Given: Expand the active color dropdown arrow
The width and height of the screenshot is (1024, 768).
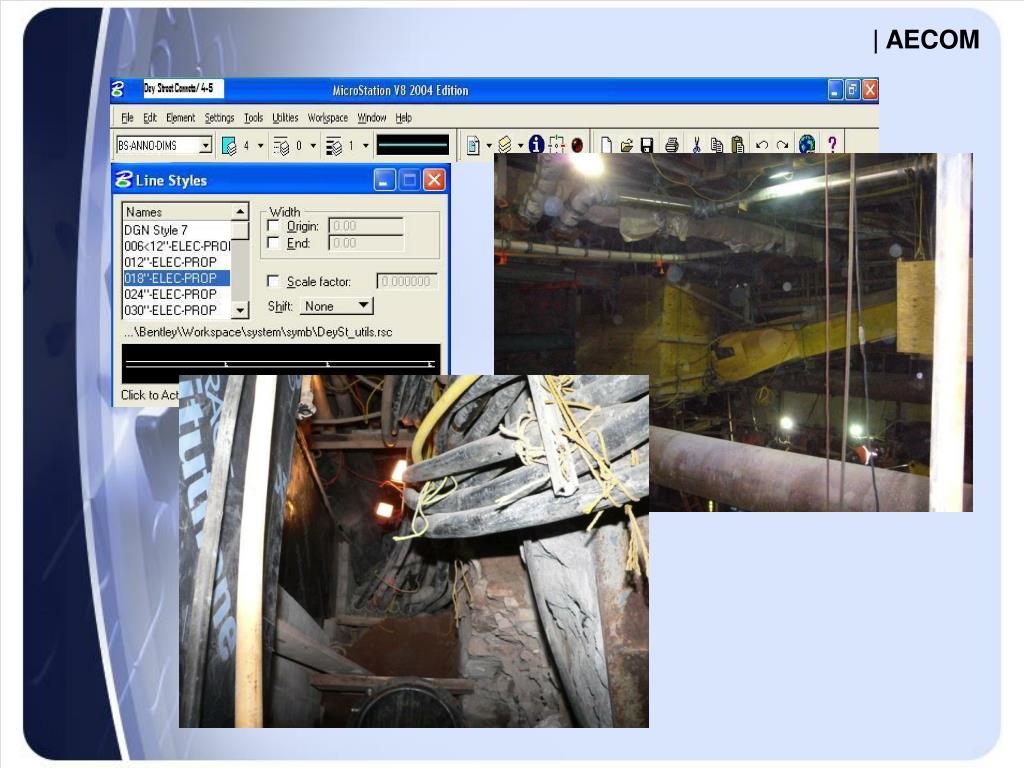Looking at the screenshot, I should click(x=261, y=146).
